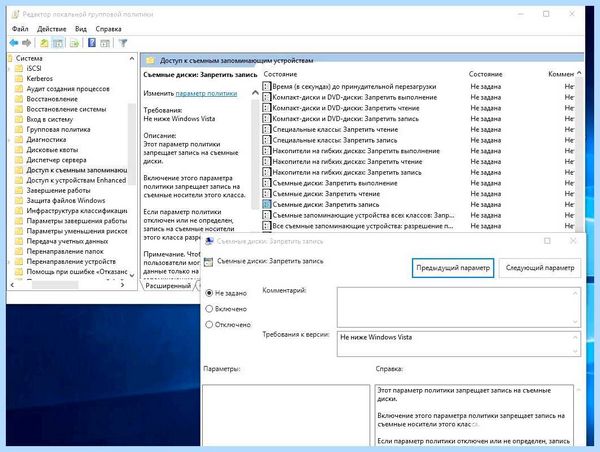Click policy icon for Компакт-диски: Запретить выполнение

267,97
